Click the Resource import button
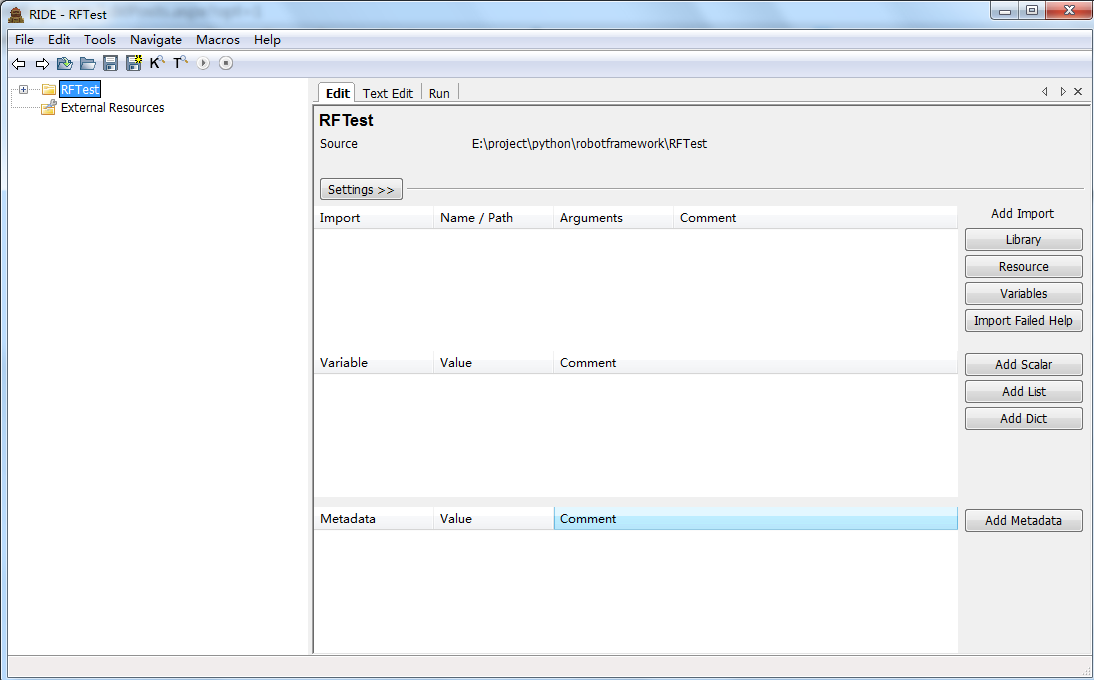The height and width of the screenshot is (680, 1094). (x=1024, y=266)
